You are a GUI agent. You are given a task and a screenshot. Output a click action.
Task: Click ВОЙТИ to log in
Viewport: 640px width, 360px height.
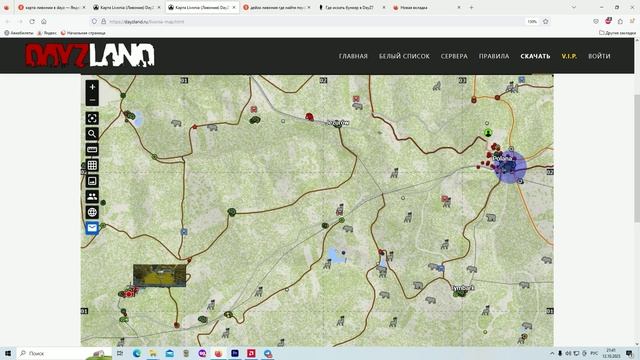[599, 56]
